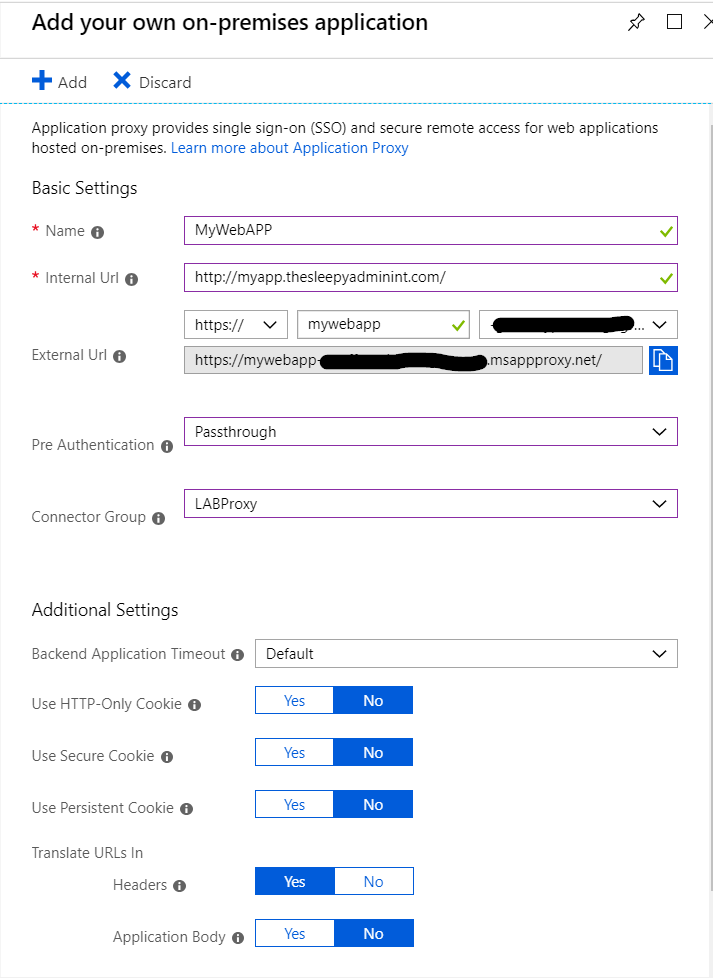Enable Use HTTP-Only Cookie with Yes
713x978 pixels.
pyautogui.click(x=294, y=700)
